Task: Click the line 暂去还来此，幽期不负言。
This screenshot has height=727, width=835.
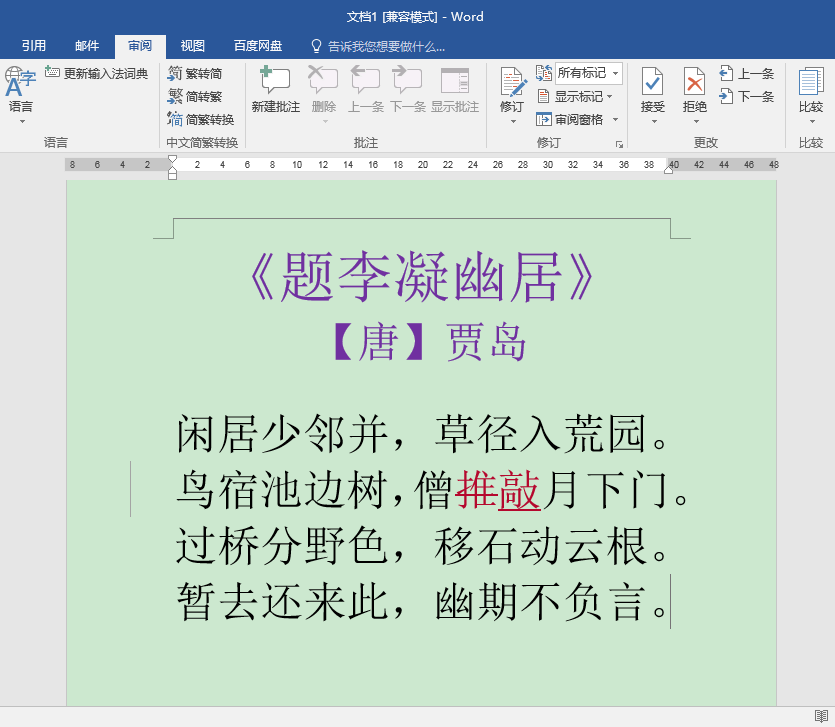Action: (421, 602)
